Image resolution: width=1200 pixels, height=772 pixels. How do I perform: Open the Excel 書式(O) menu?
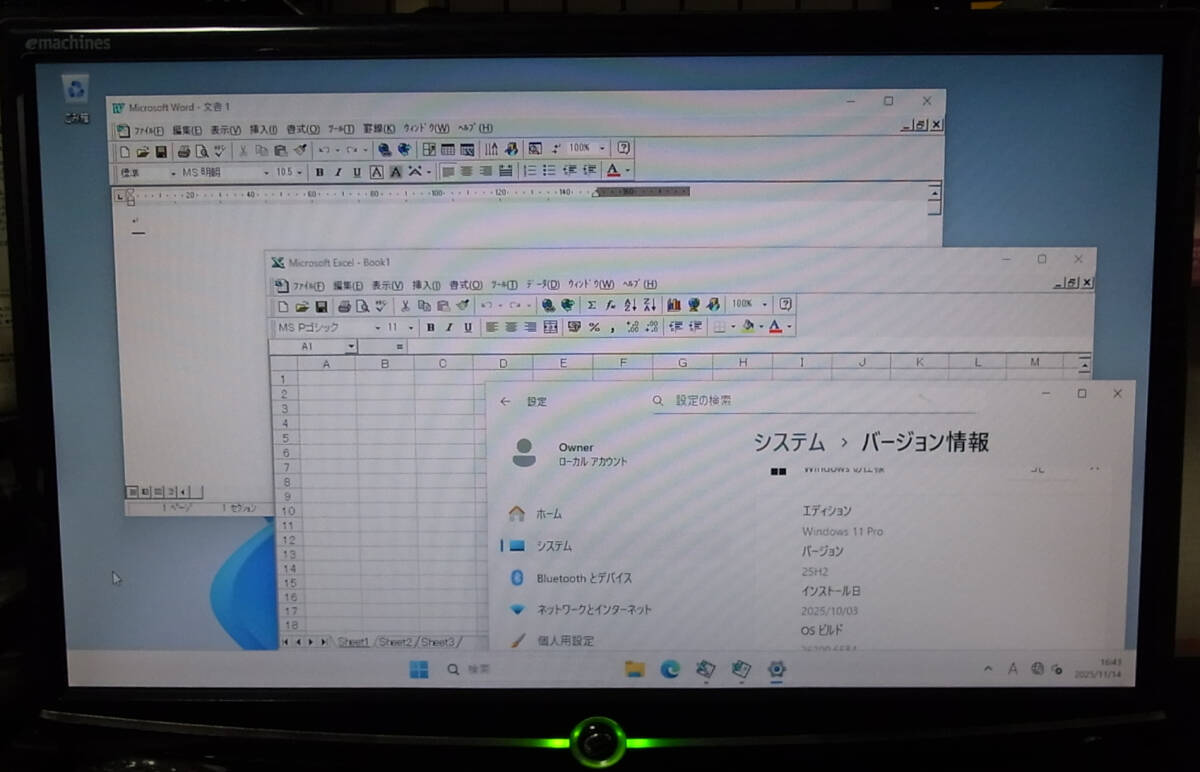pos(465,285)
